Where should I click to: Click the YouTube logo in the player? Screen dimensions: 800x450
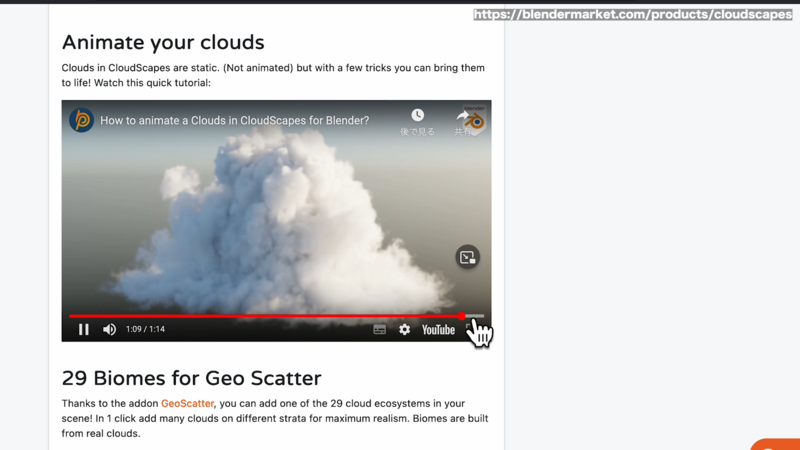coord(438,330)
